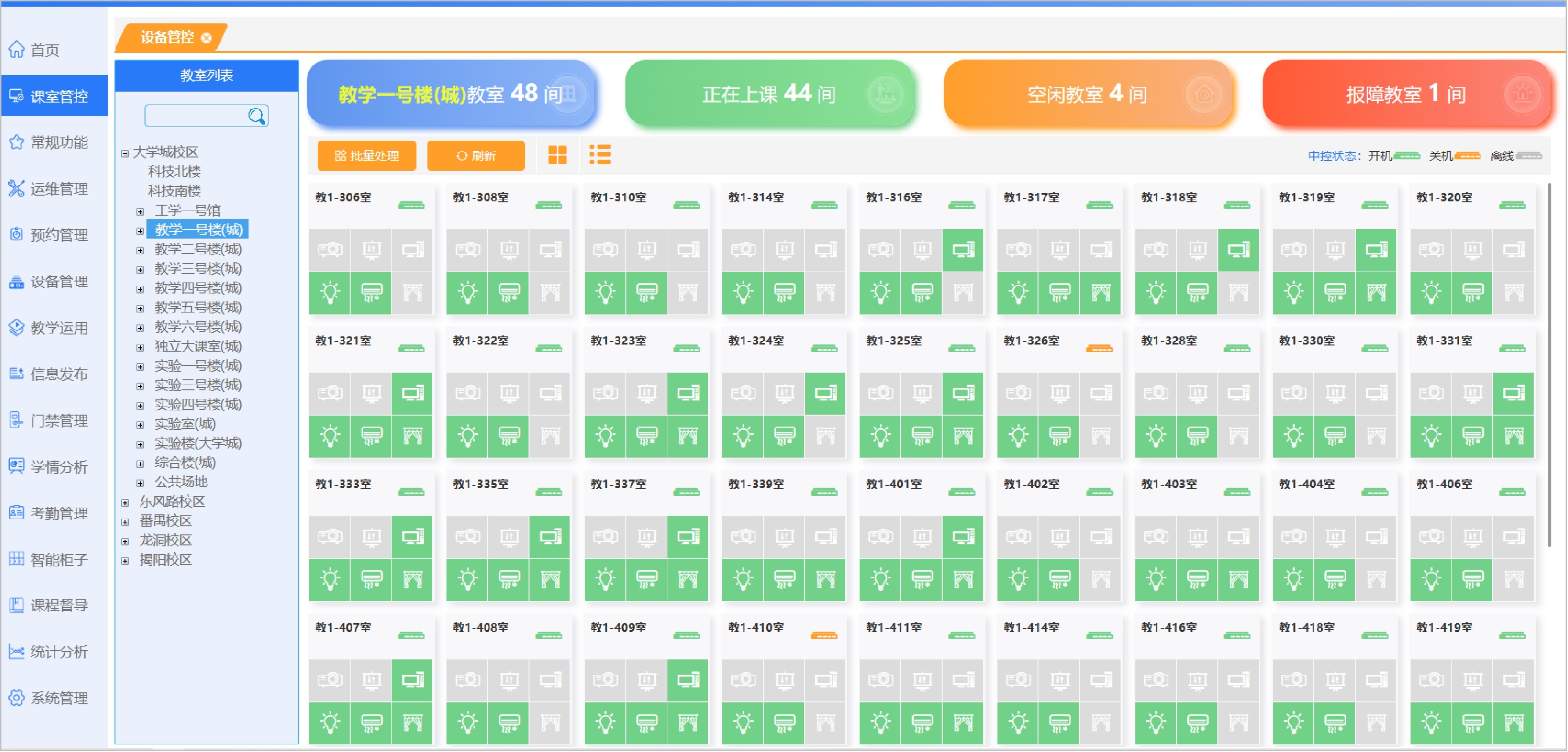The image size is (1568, 752).
Task: Collapse the 大学城校区 tree node
Action: coord(125,154)
